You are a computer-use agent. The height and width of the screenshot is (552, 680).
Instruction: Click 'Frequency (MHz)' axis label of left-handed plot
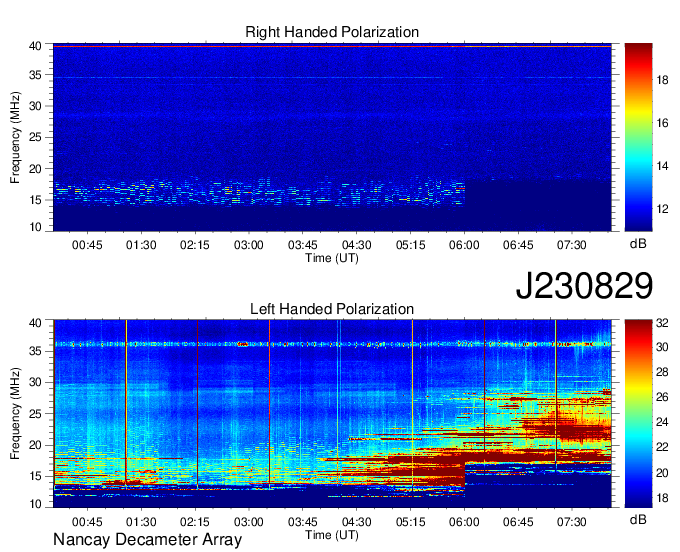click(15, 414)
